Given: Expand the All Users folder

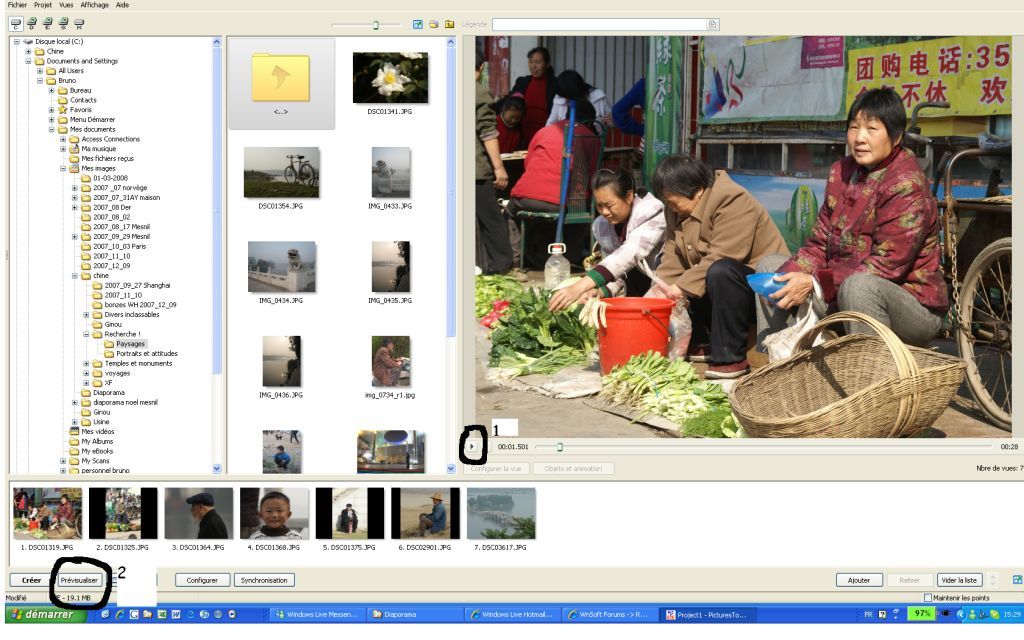Looking at the screenshot, I should point(40,71).
